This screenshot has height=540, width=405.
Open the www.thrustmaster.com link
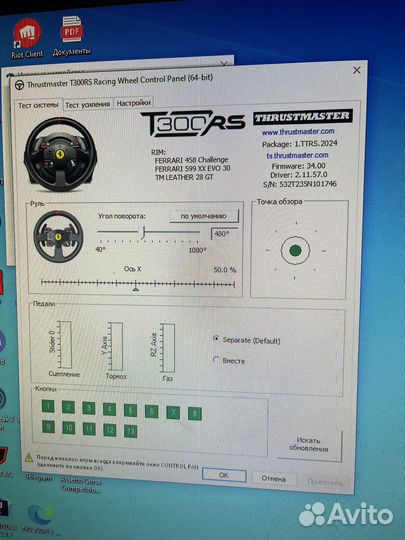coord(298,132)
